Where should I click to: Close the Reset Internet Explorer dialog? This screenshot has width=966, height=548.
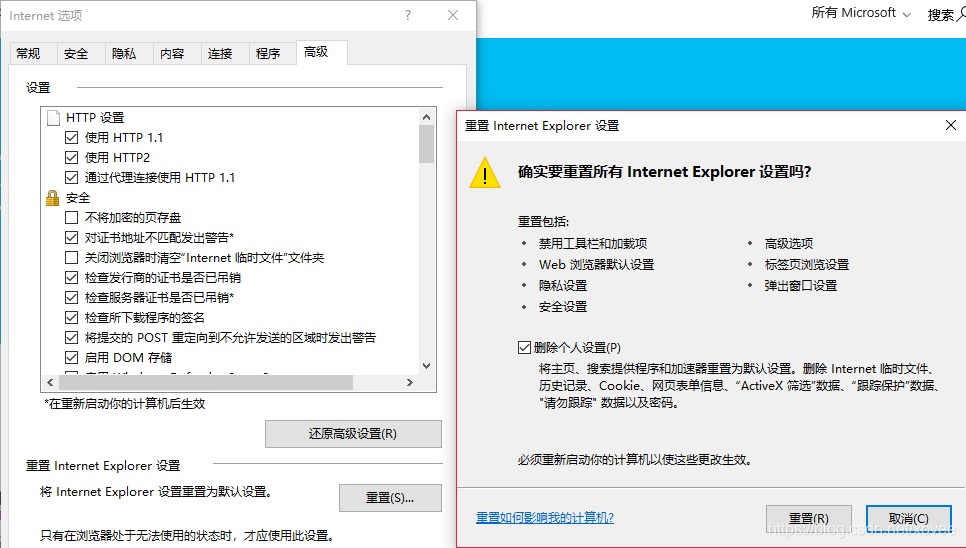[x=951, y=126]
